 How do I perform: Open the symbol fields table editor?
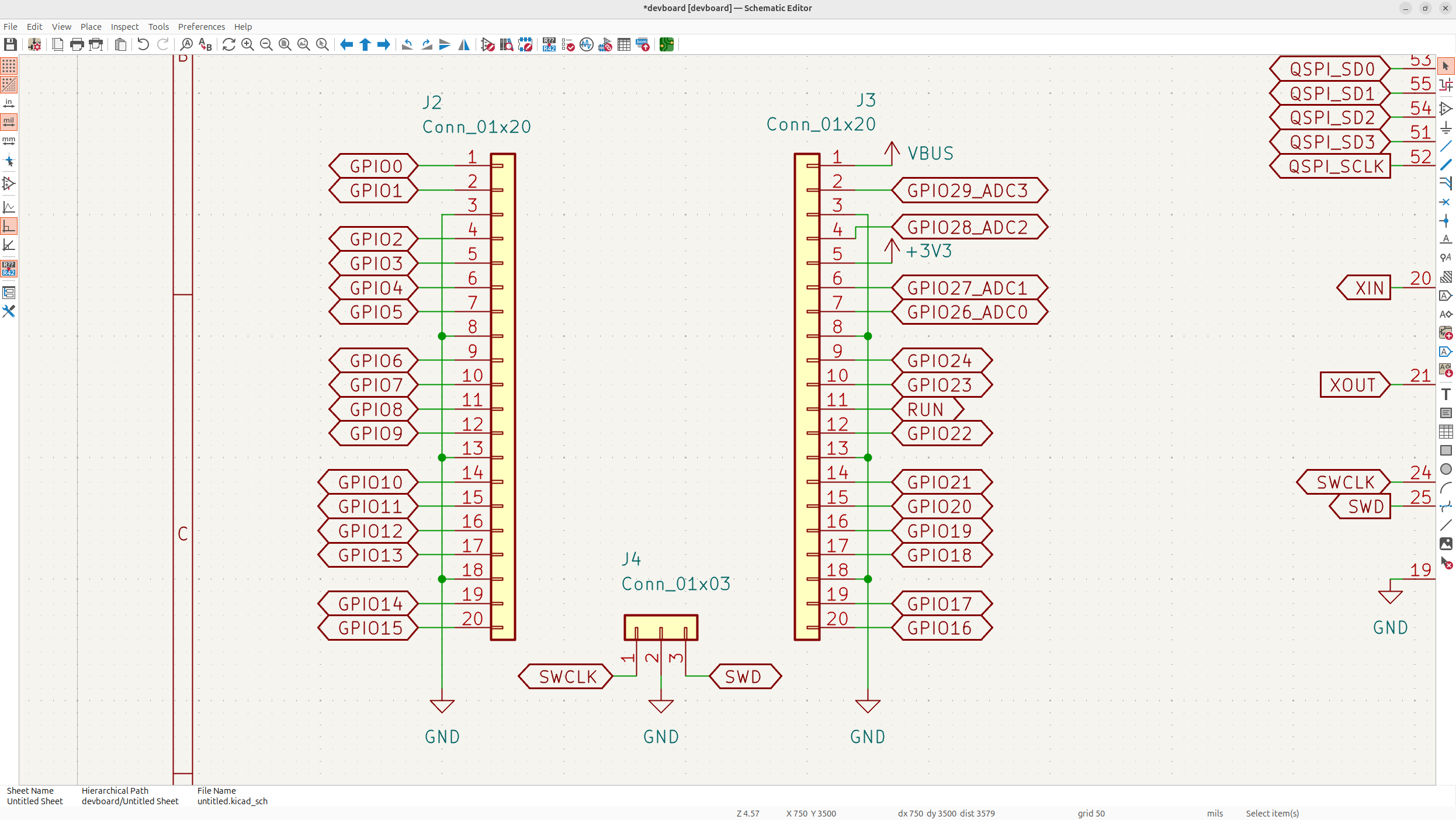click(x=623, y=44)
